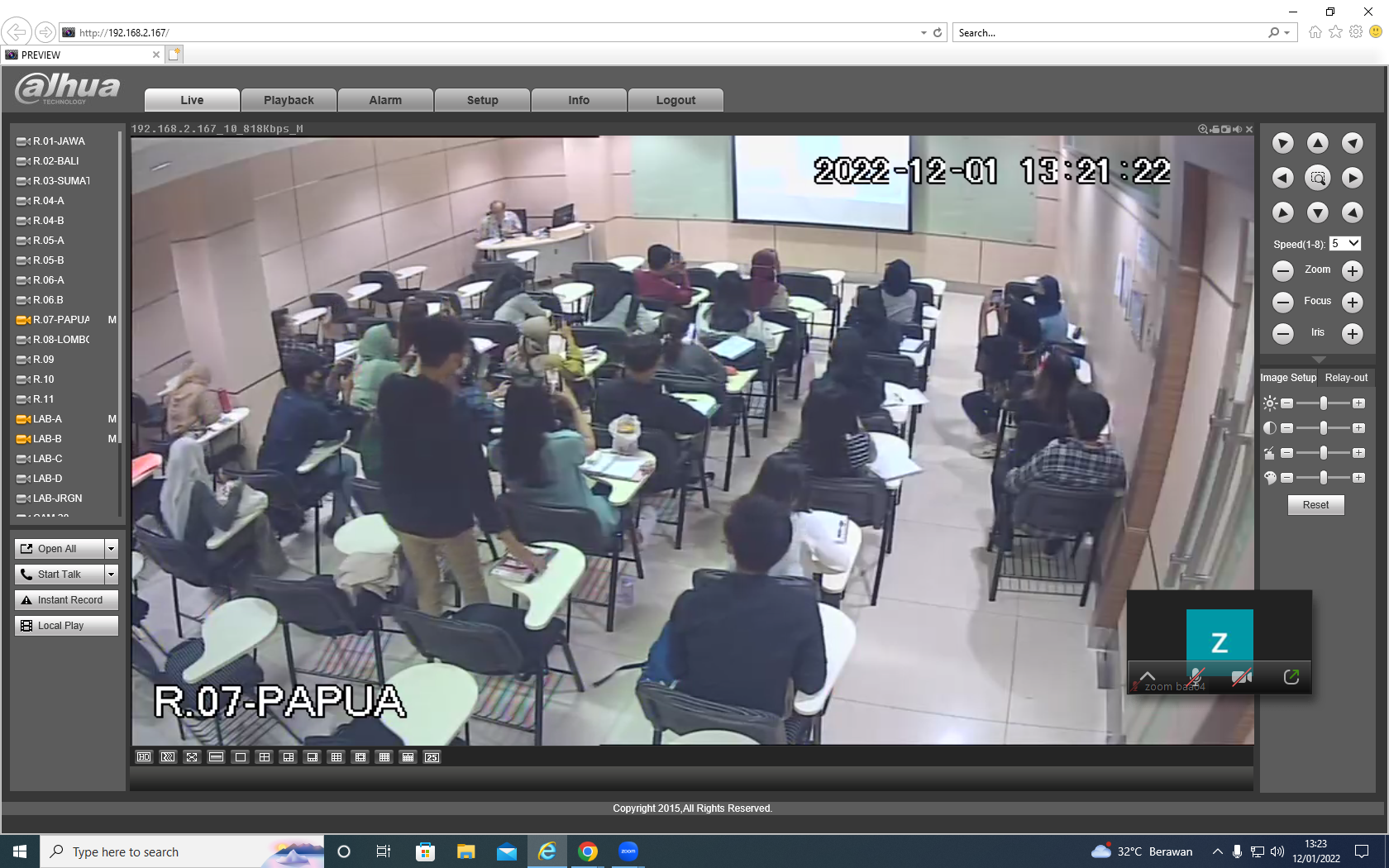
Task: Toggle main stream M for R.07-PAPUA
Action: 112,320
